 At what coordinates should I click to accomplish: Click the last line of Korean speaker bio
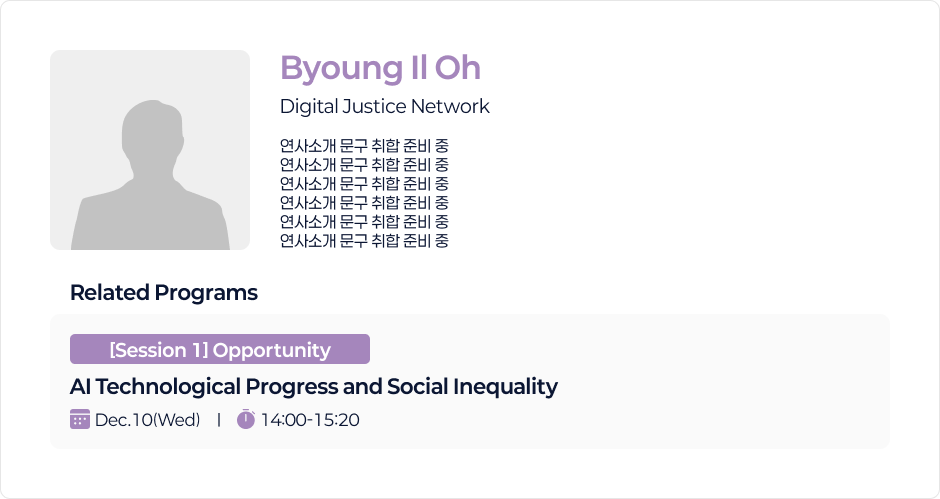pyautogui.click(x=364, y=241)
